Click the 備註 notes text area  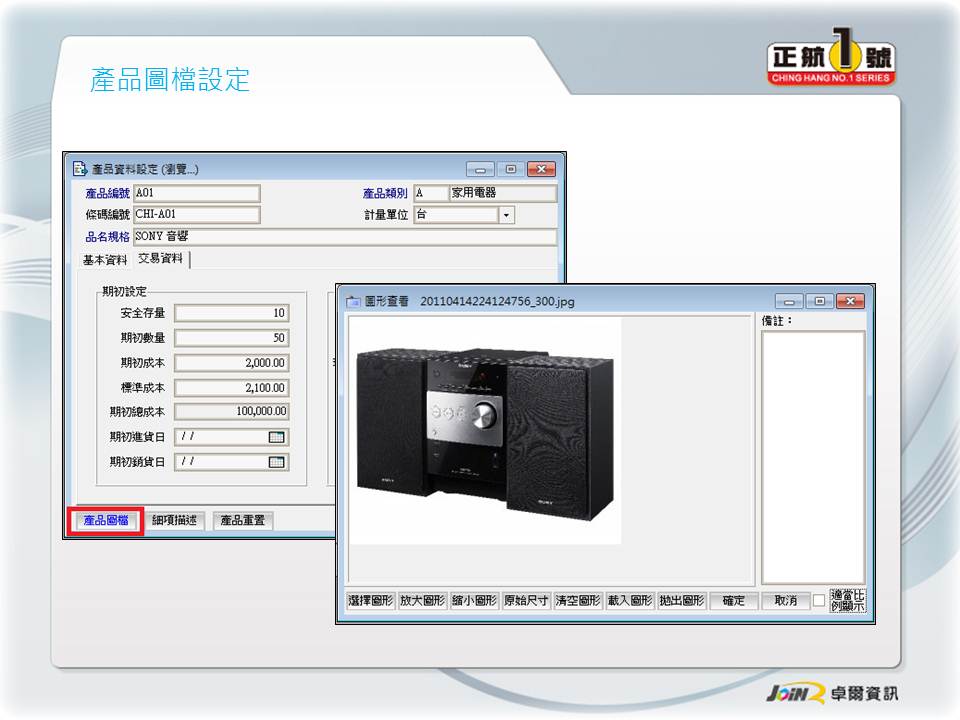[812, 456]
